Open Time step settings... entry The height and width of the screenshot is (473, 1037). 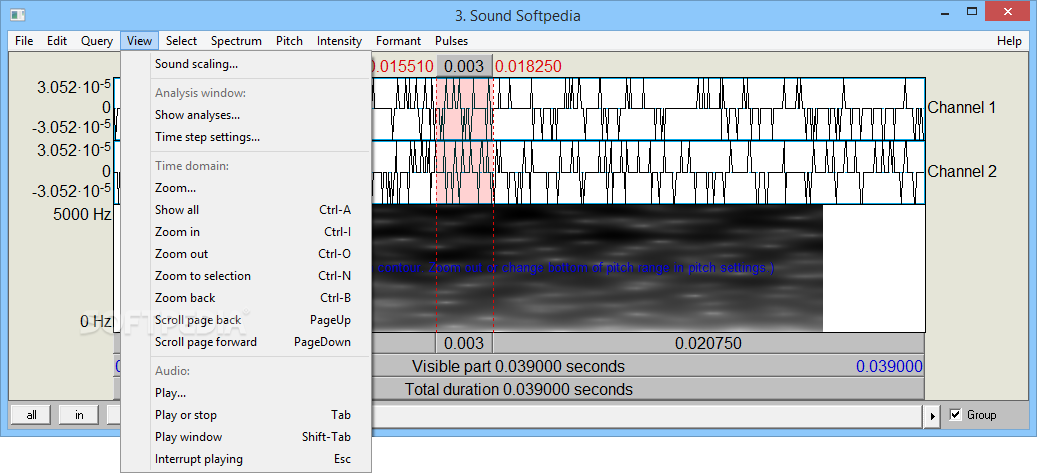coord(246,138)
